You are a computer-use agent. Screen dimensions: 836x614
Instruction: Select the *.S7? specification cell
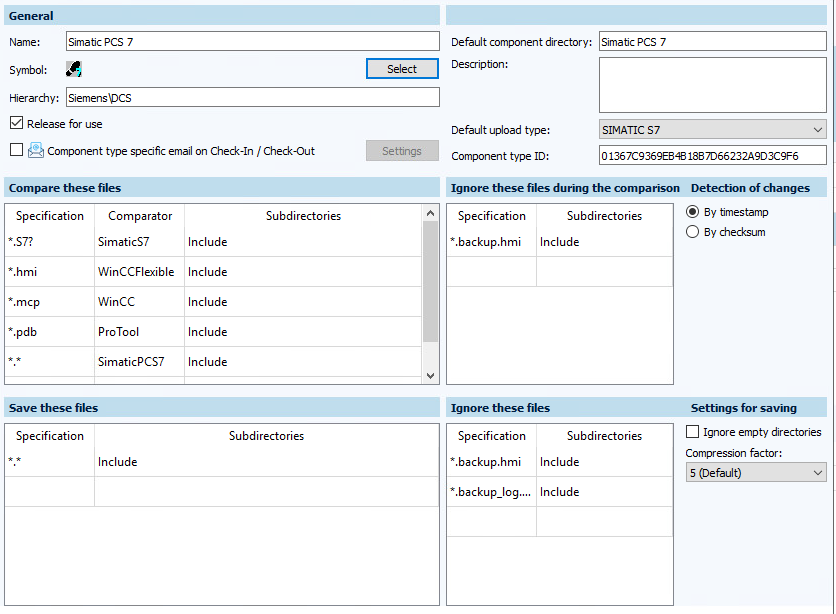[x=50, y=242]
